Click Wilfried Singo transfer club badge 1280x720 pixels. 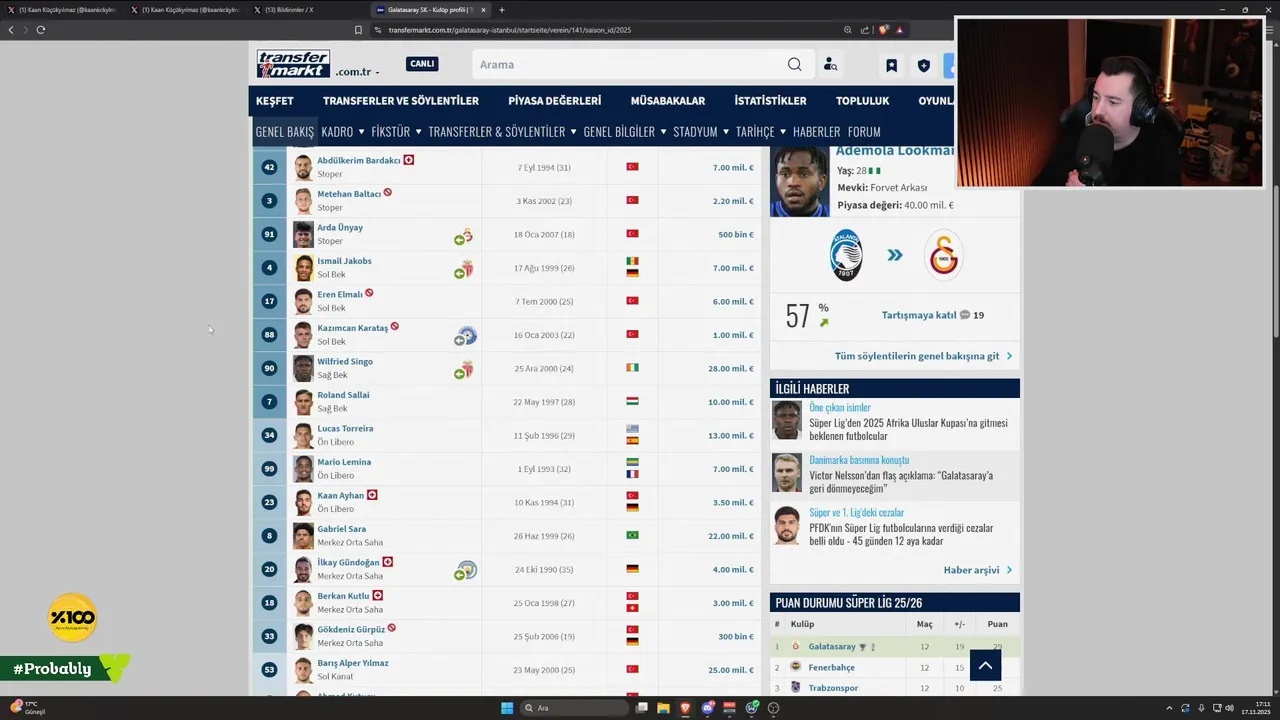pos(464,370)
